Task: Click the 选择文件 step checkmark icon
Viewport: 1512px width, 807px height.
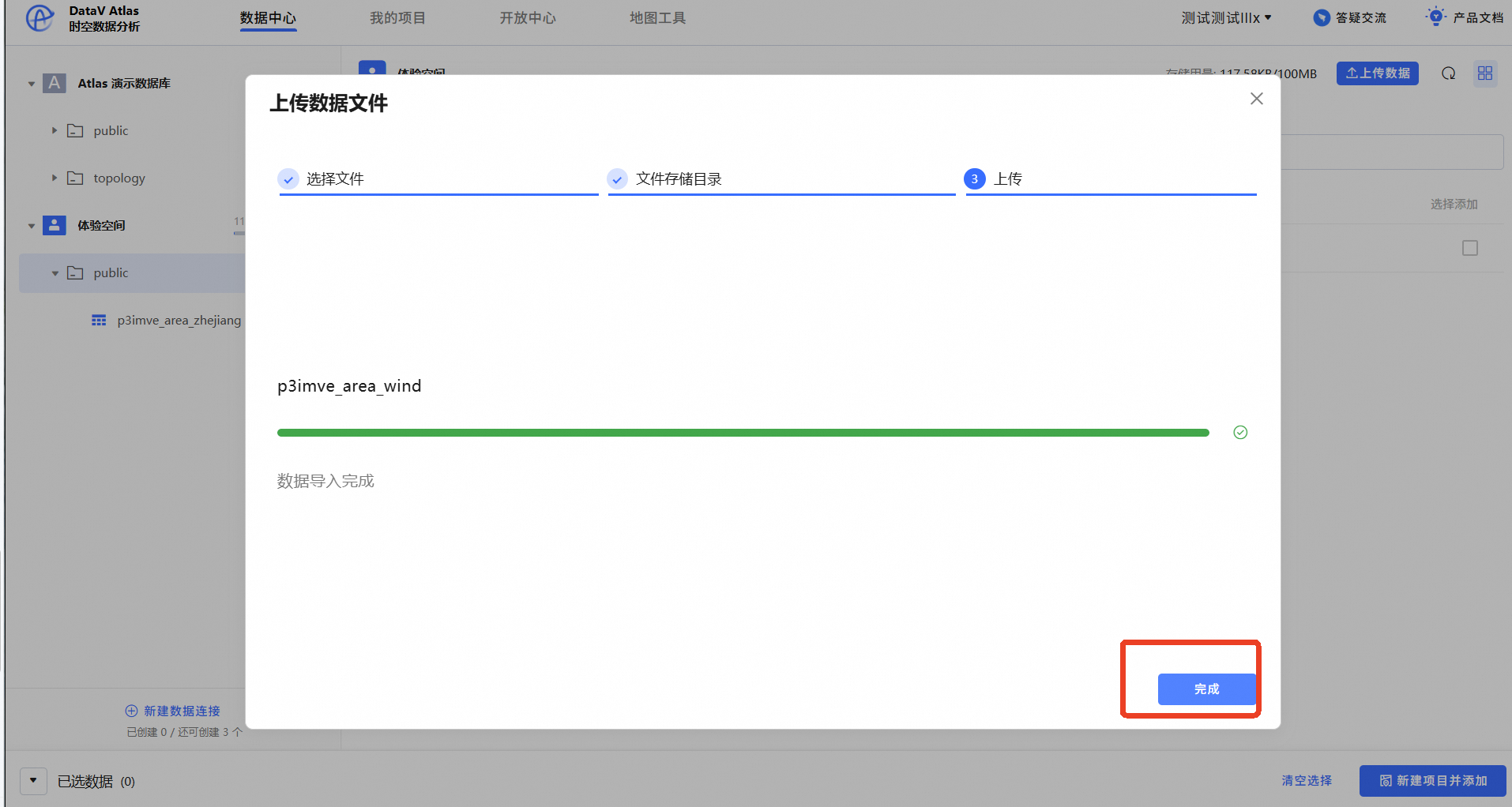Action: coord(288,179)
